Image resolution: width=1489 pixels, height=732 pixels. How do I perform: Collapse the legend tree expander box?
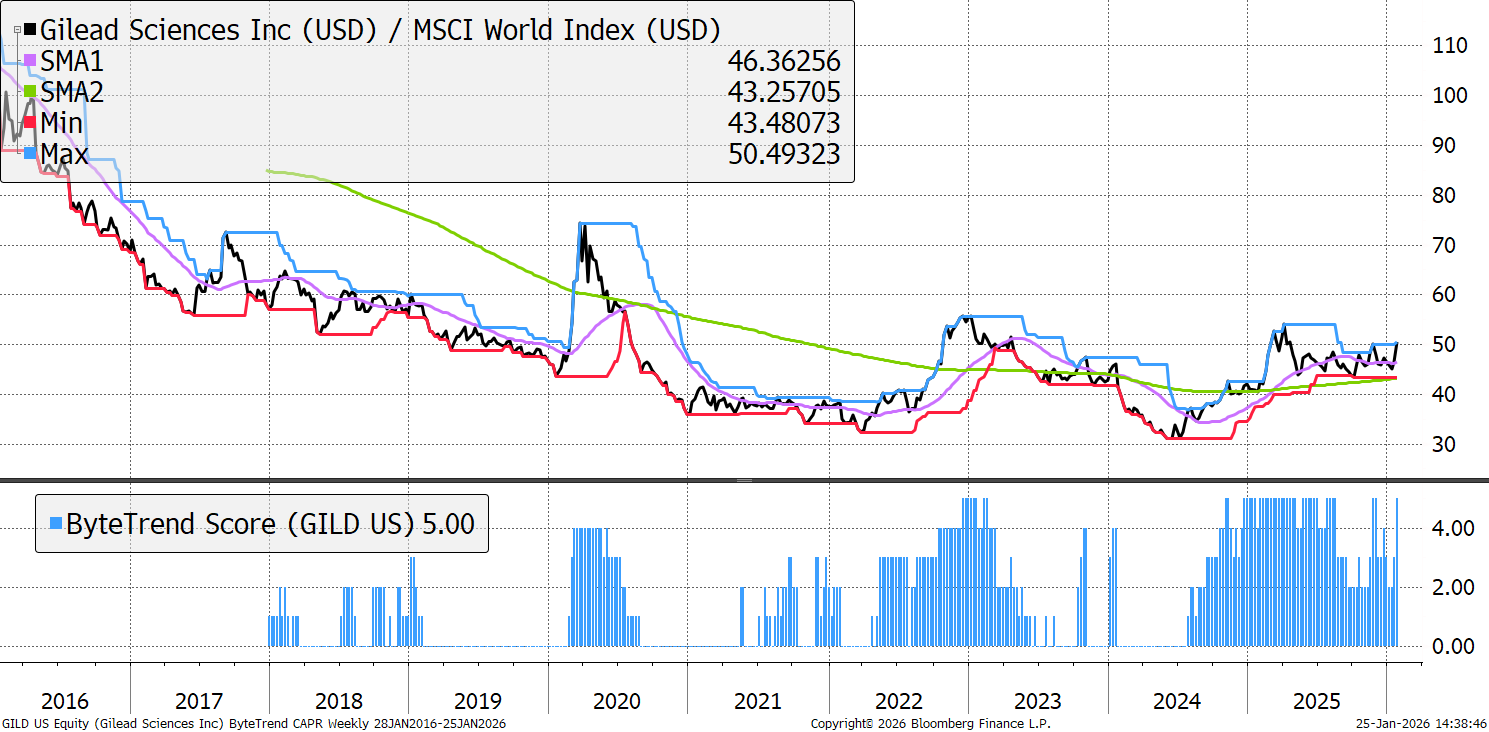coord(17,31)
